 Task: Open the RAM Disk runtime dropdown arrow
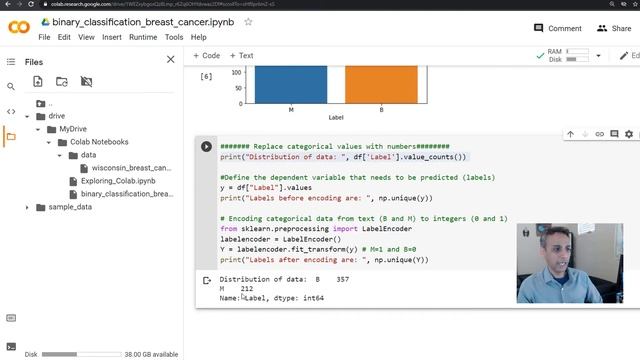click(x=598, y=56)
